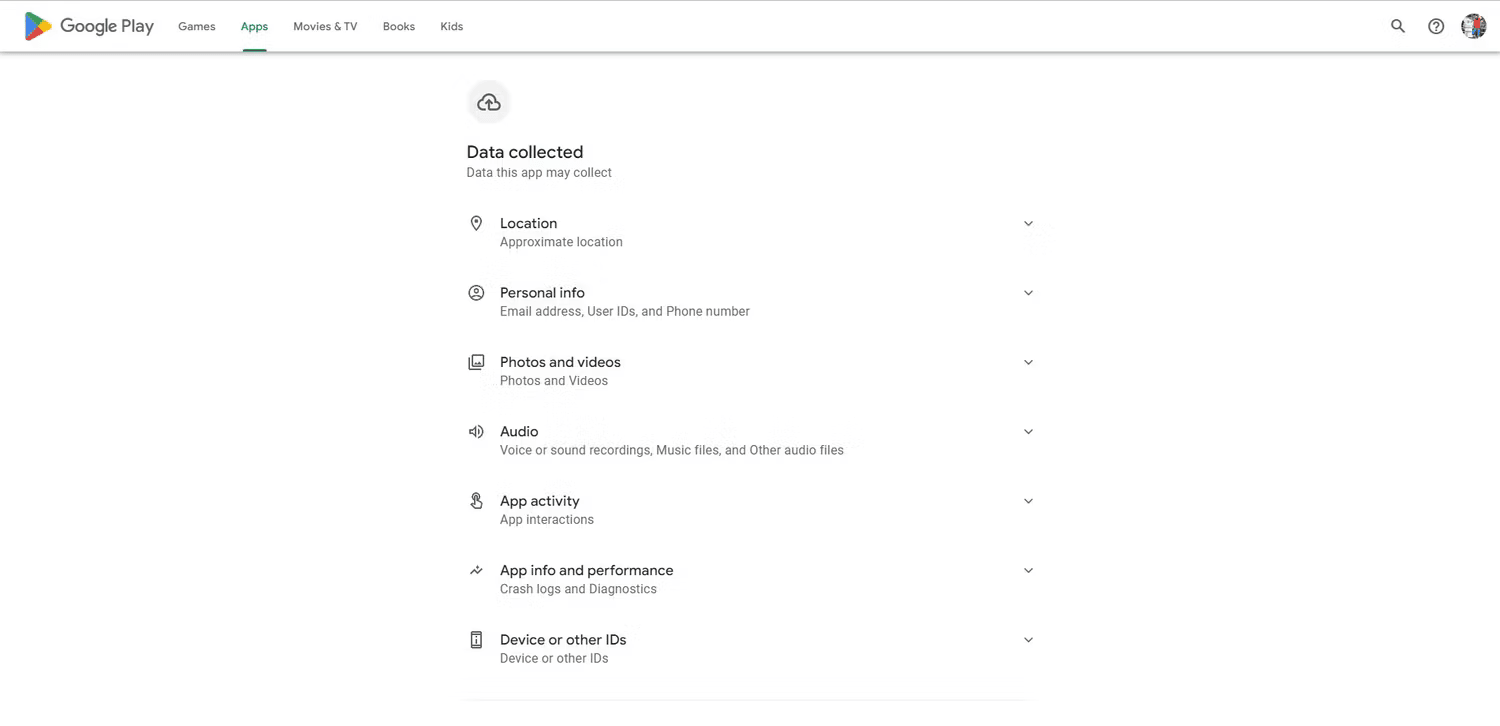Open the Kids tab
The height and width of the screenshot is (726, 1500).
[x=452, y=26]
